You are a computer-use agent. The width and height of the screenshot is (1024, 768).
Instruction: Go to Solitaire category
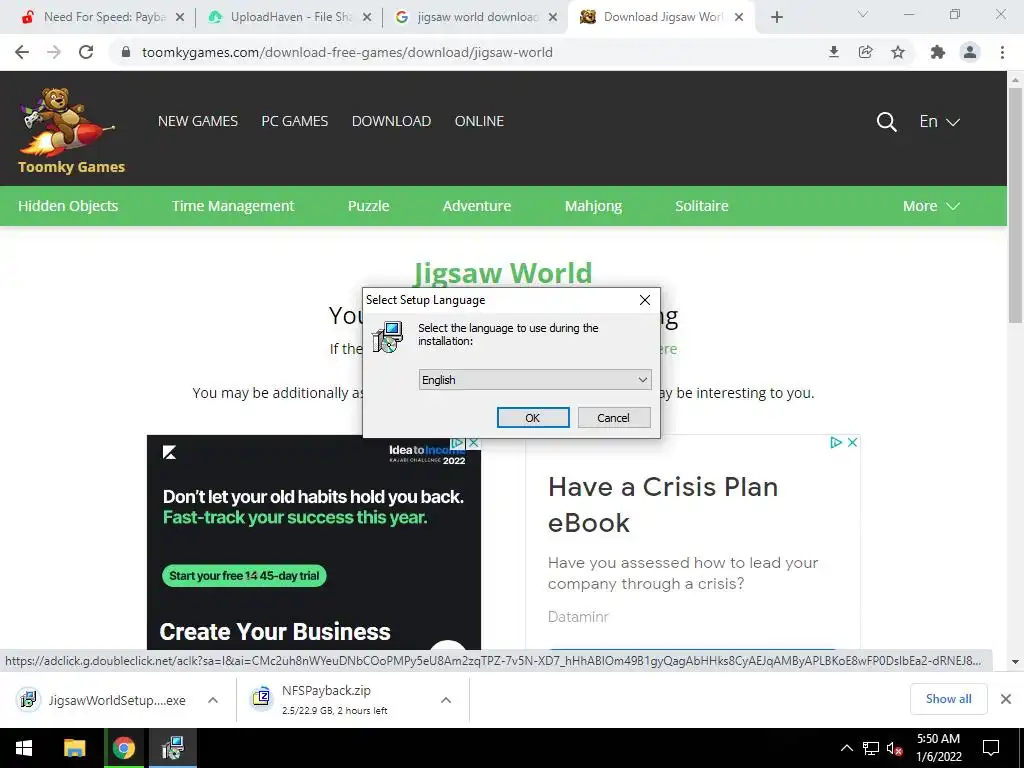point(701,206)
